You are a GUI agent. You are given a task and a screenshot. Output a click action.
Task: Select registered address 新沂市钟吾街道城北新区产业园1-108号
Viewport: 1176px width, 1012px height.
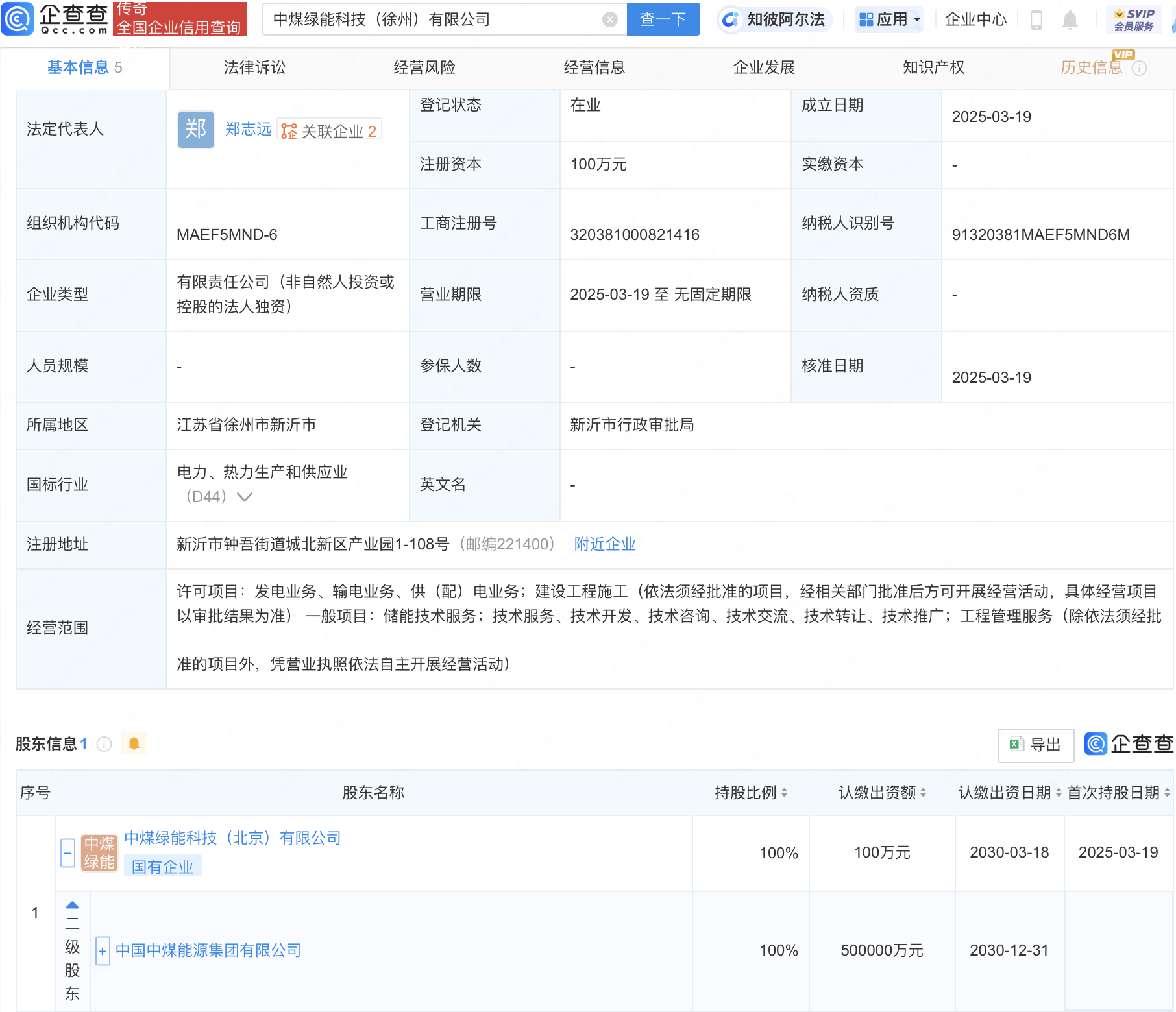pos(313,544)
